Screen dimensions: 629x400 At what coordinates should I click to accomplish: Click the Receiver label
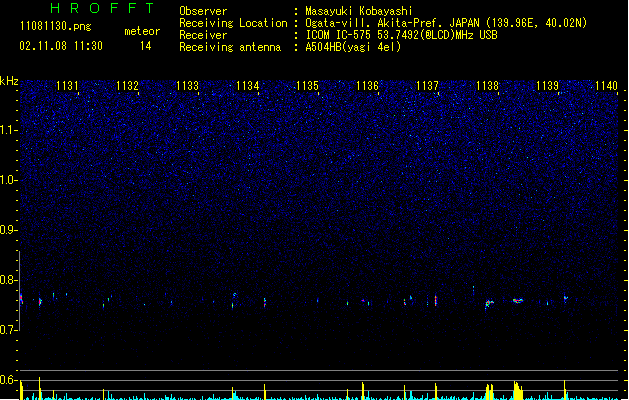point(203,35)
